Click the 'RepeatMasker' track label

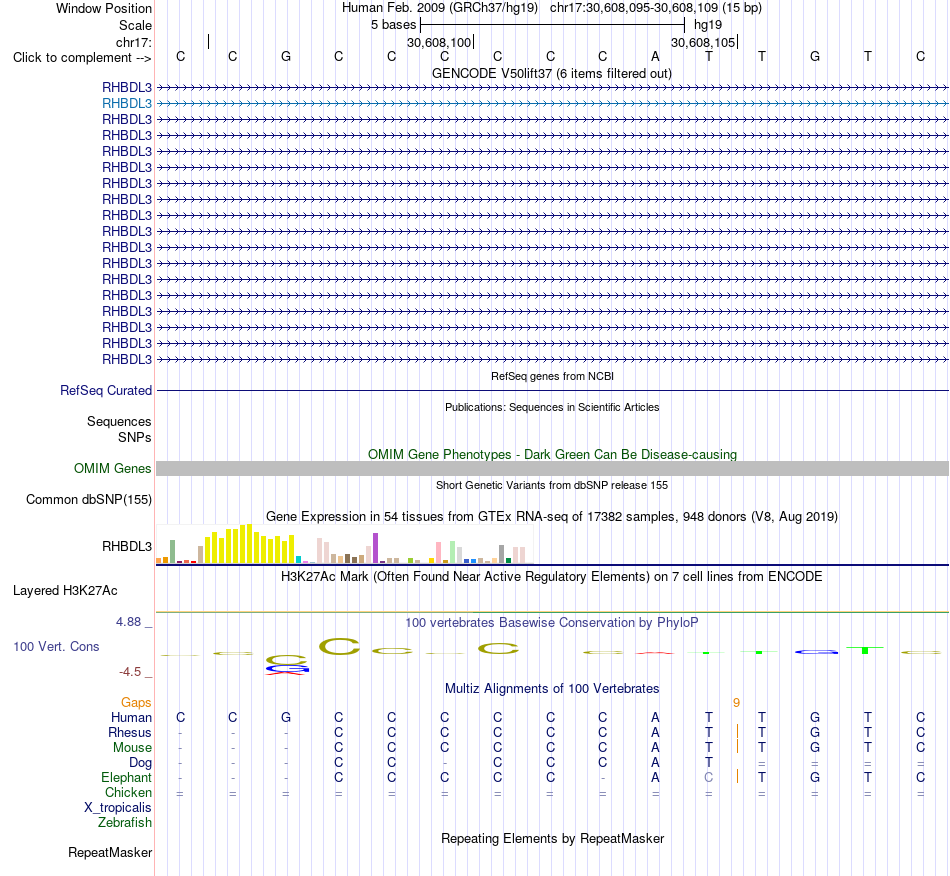[110, 853]
